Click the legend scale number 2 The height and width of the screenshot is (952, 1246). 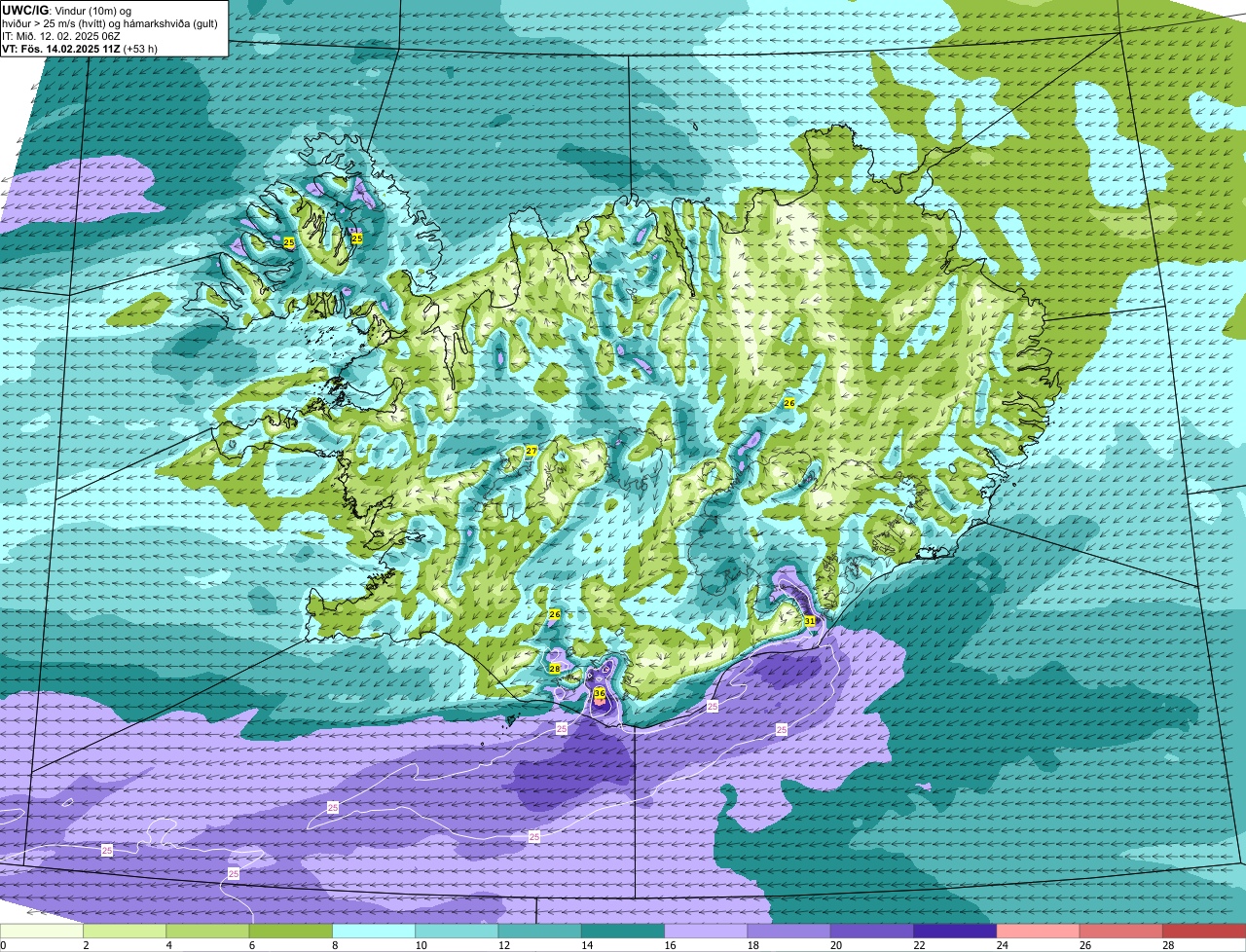click(86, 945)
